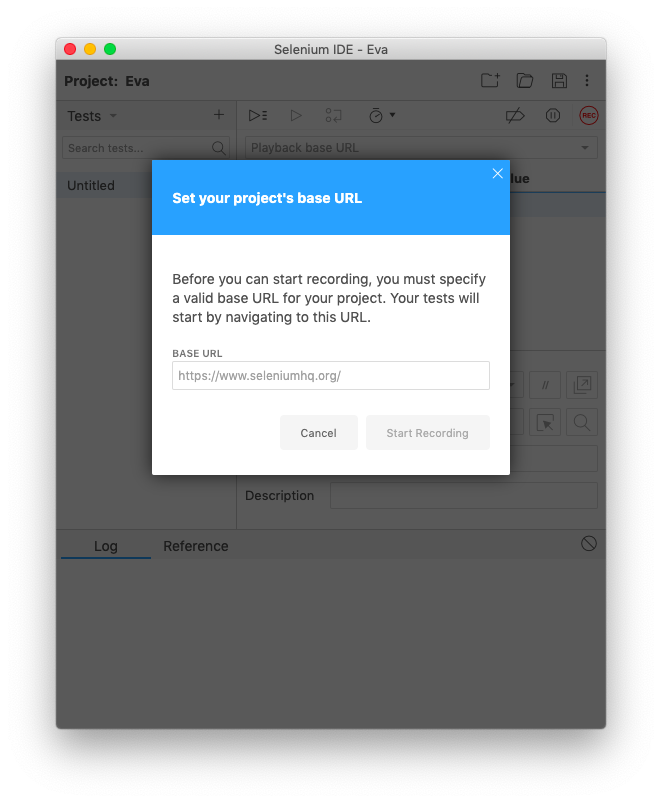Click the Cancel button in the dialog
Viewport: 662px width, 803px height.
pyautogui.click(x=318, y=433)
